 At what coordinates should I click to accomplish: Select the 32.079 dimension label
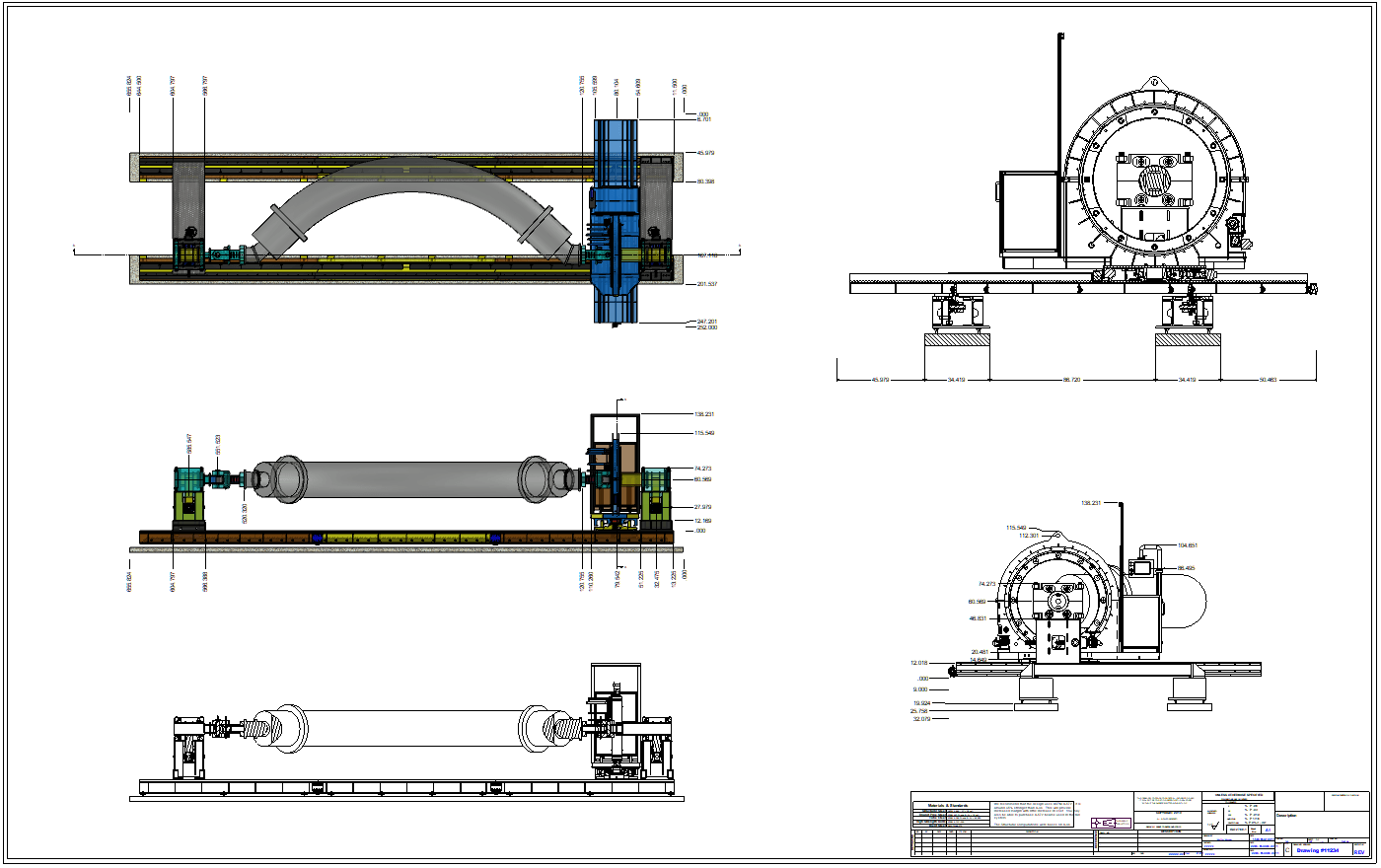921,718
